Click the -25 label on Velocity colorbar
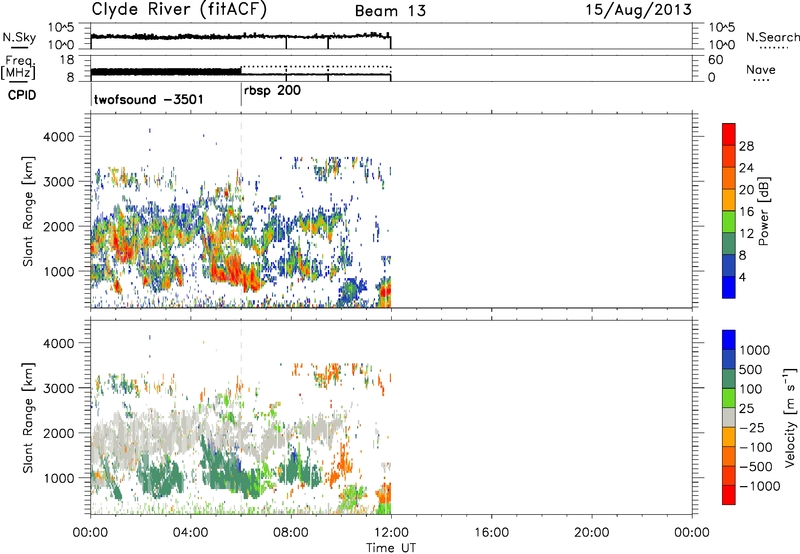 (x=752, y=428)
